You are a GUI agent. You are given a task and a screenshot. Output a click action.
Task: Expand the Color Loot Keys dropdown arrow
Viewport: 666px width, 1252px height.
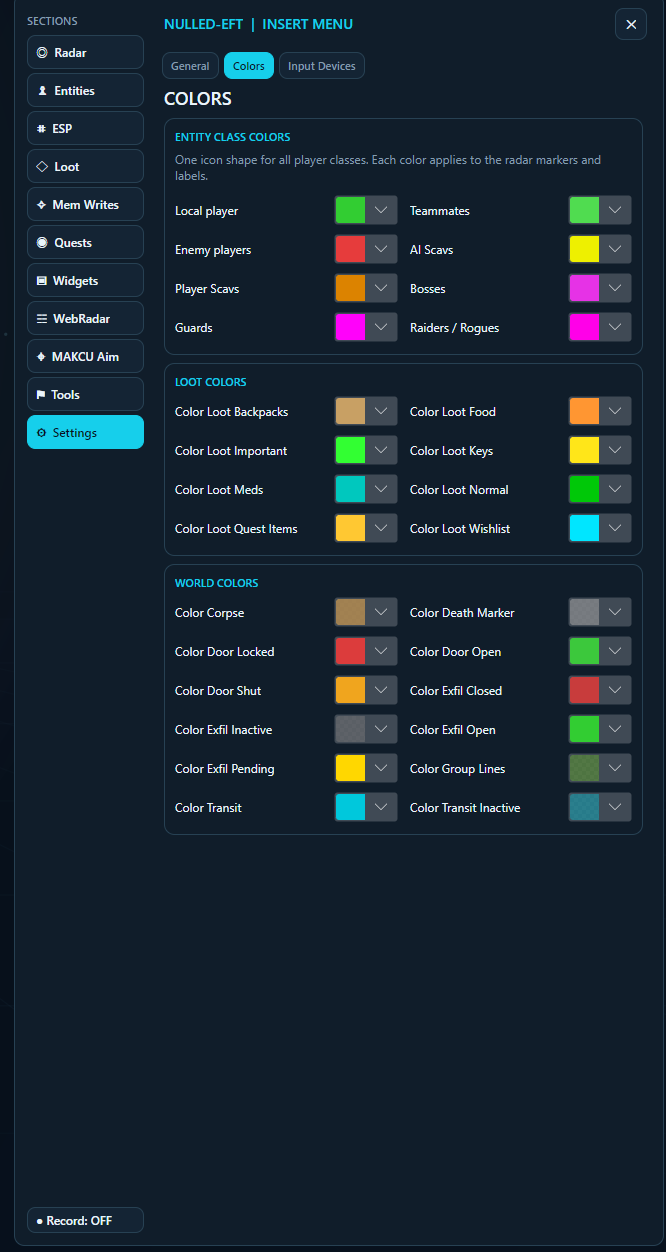coord(616,450)
